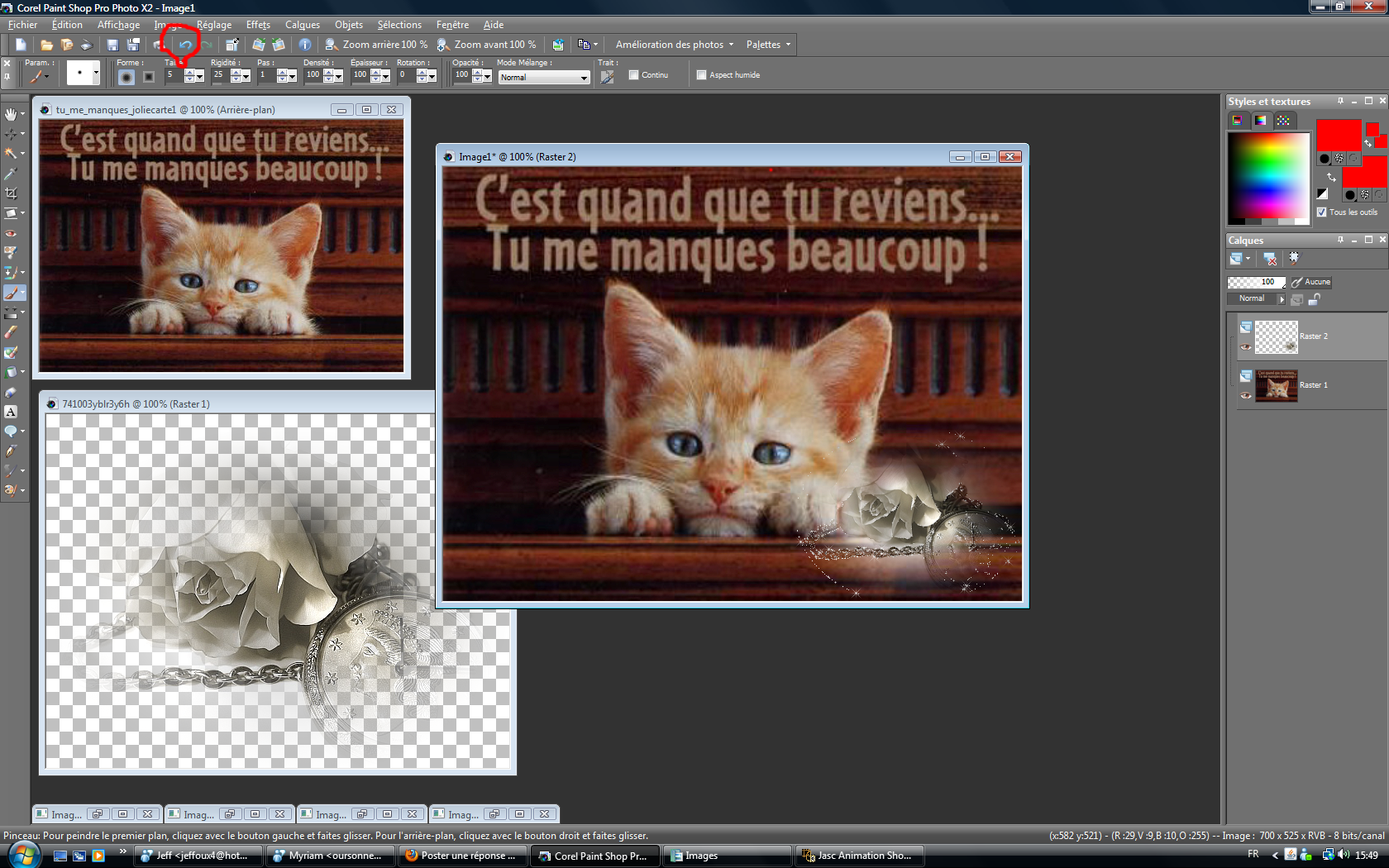Click the Taille value field
The height and width of the screenshot is (868, 1389).
pos(174,75)
